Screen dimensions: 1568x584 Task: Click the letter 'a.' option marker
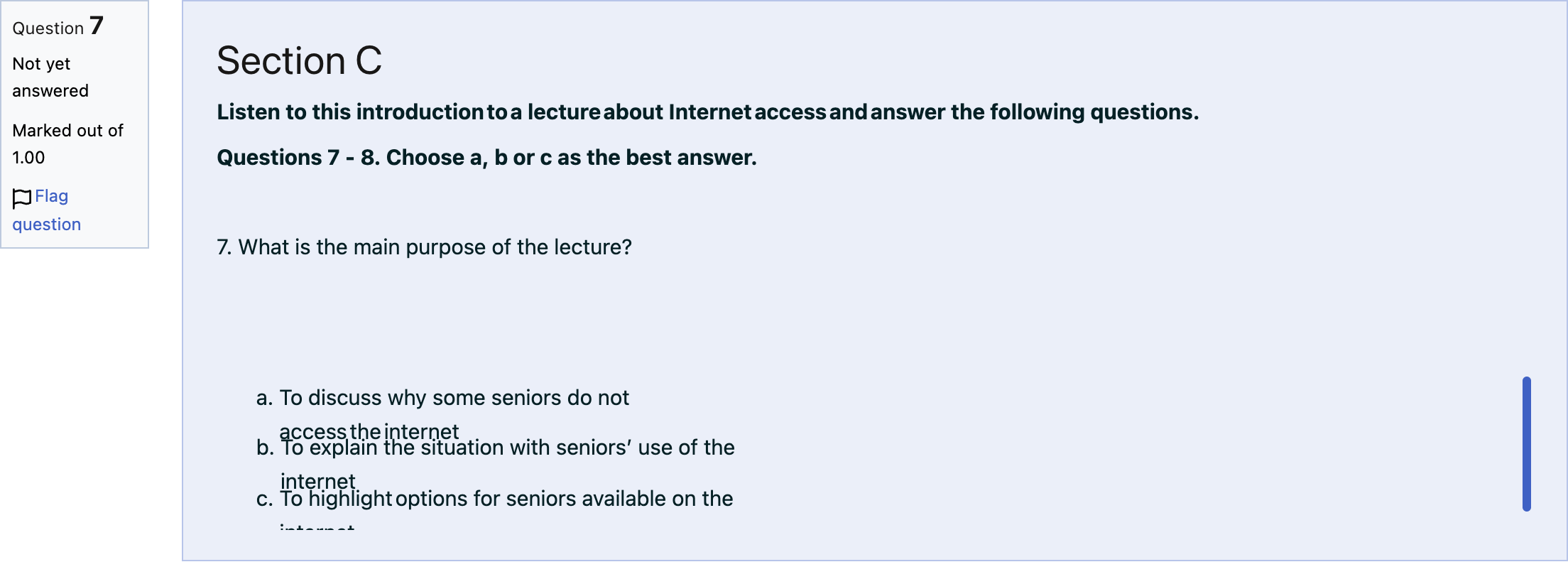(265, 398)
